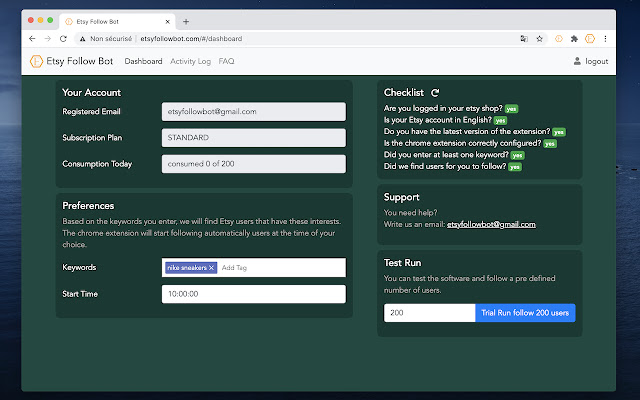Open the FAQ page
The height and width of the screenshot is (400, 640).
coord(226,61)
